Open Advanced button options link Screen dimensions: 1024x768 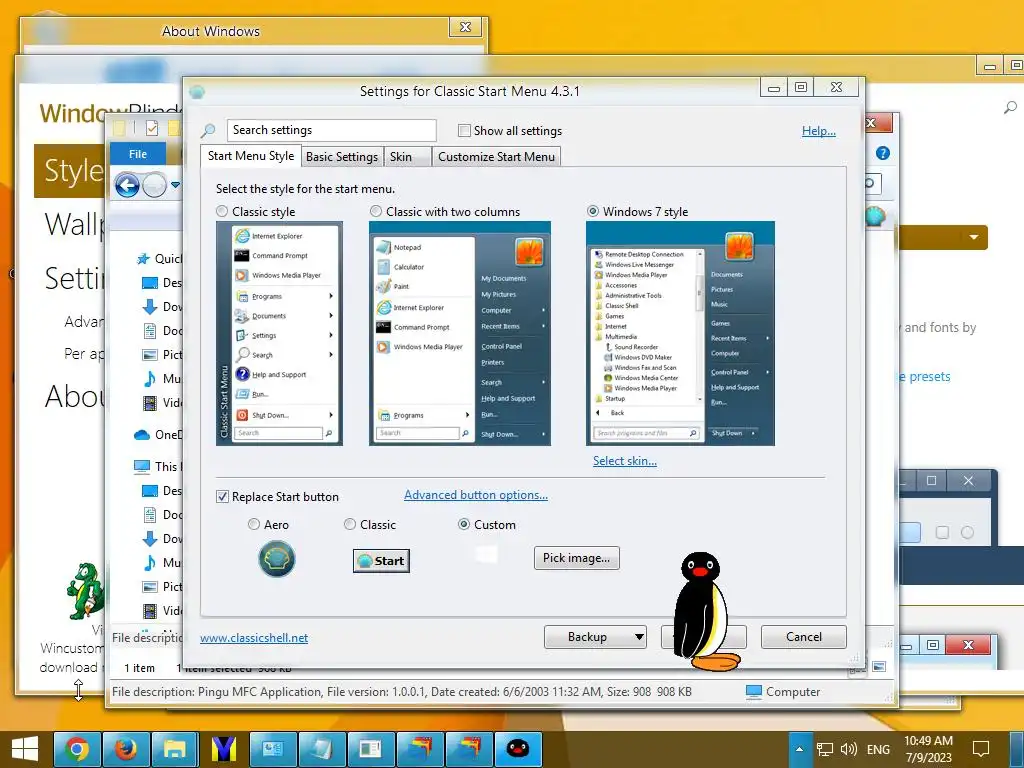tap(475, 495)
